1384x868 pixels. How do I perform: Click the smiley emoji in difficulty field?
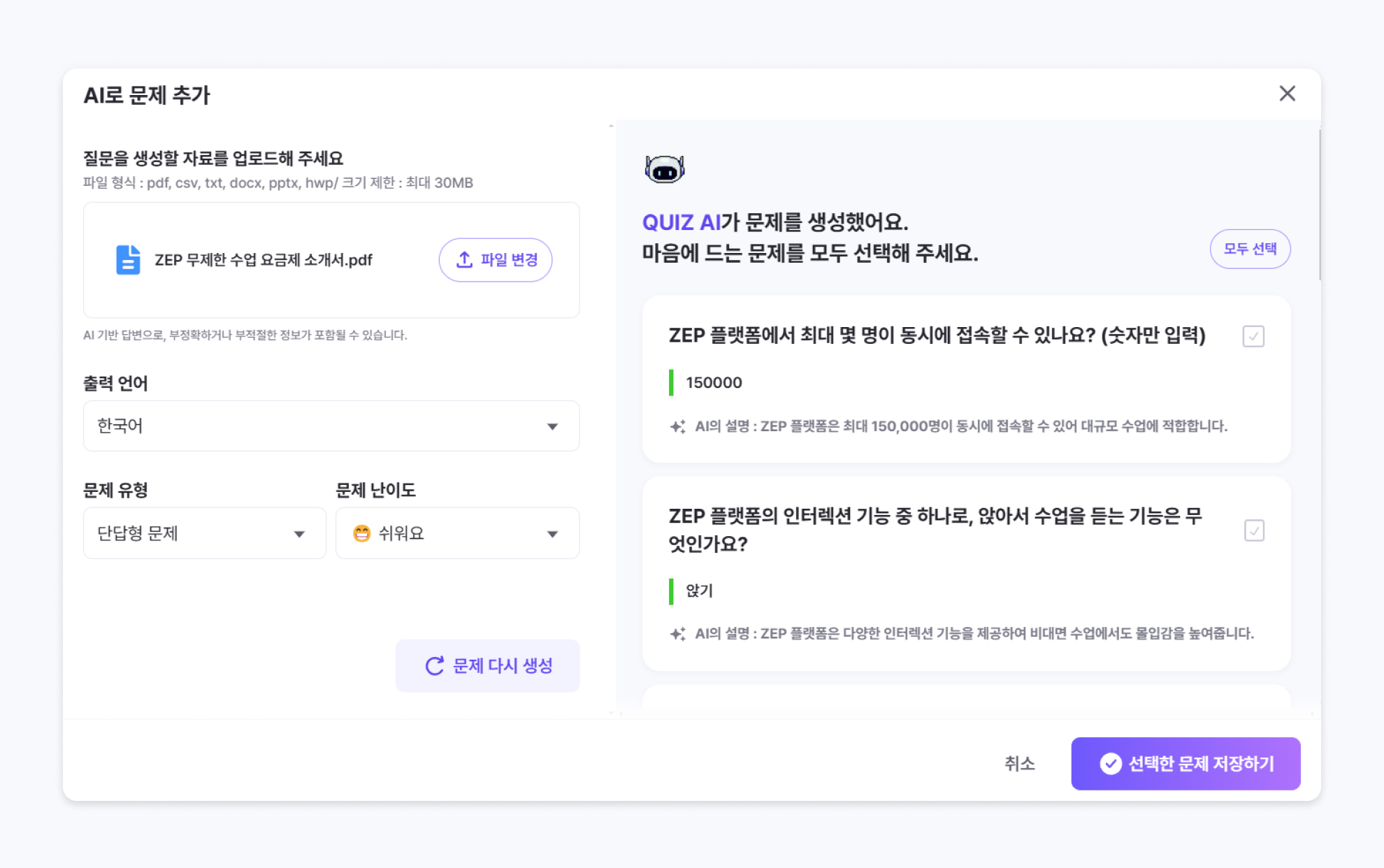coord(361,534)
